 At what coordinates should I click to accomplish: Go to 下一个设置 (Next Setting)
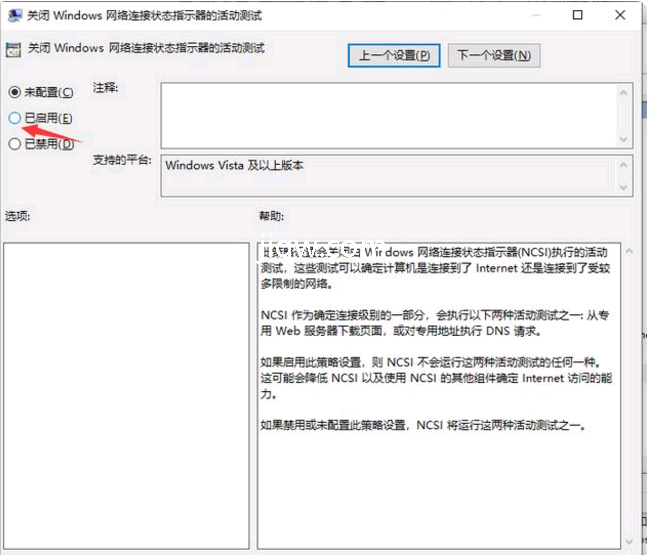click(x=494, y=55)
